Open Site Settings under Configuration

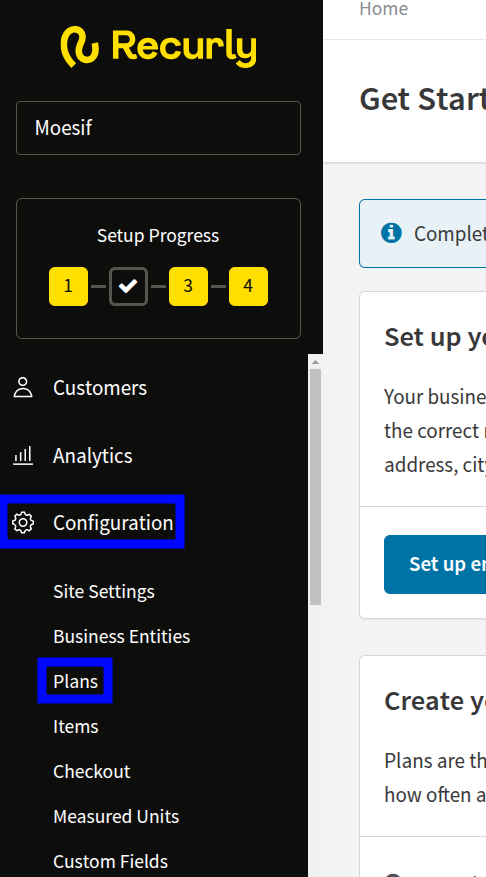(x=103, y=591)
